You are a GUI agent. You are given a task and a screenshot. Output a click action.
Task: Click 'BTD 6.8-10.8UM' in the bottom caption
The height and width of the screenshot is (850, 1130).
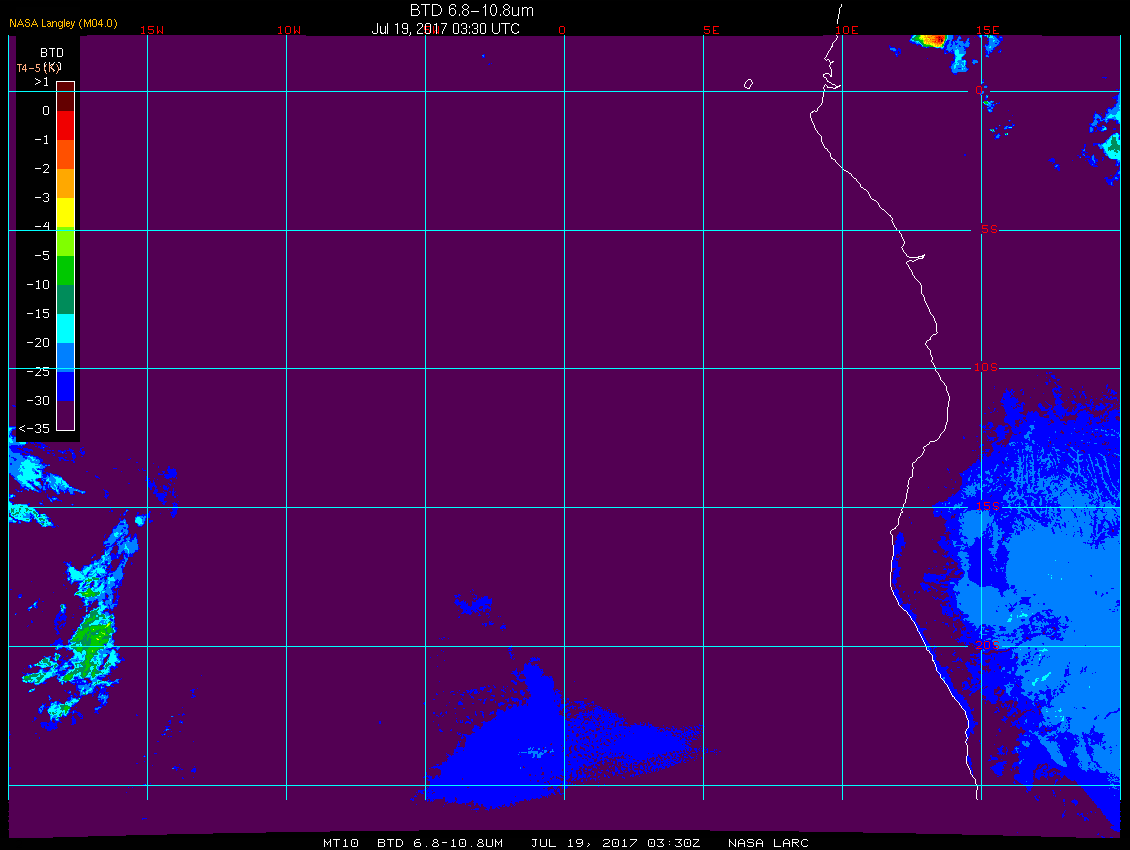440,843
